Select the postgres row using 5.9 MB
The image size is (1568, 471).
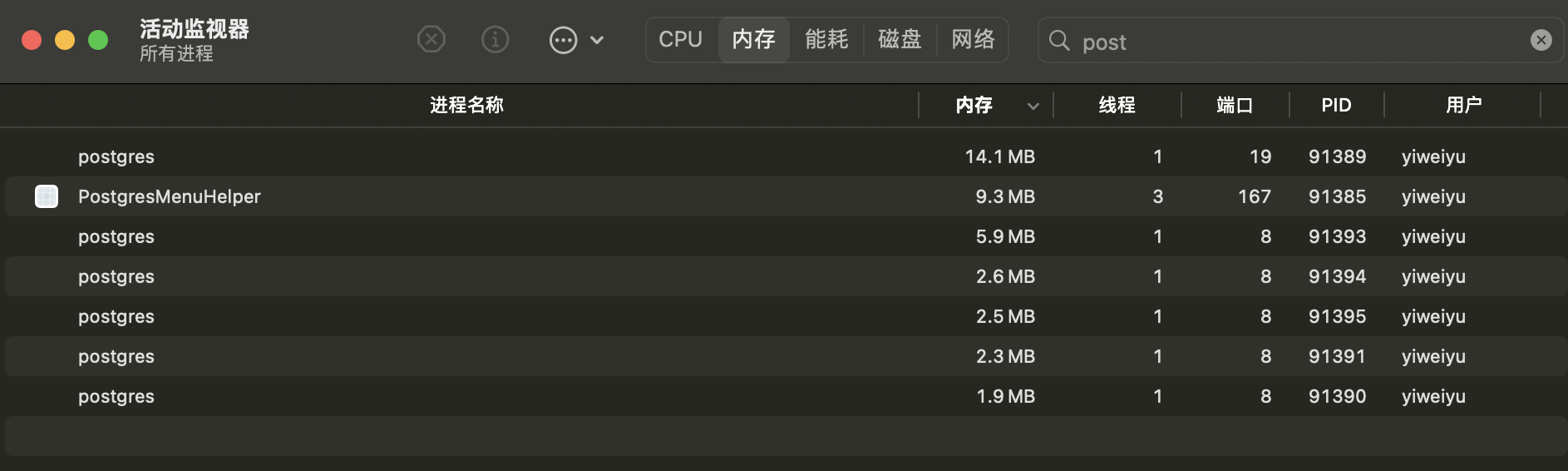116,236
